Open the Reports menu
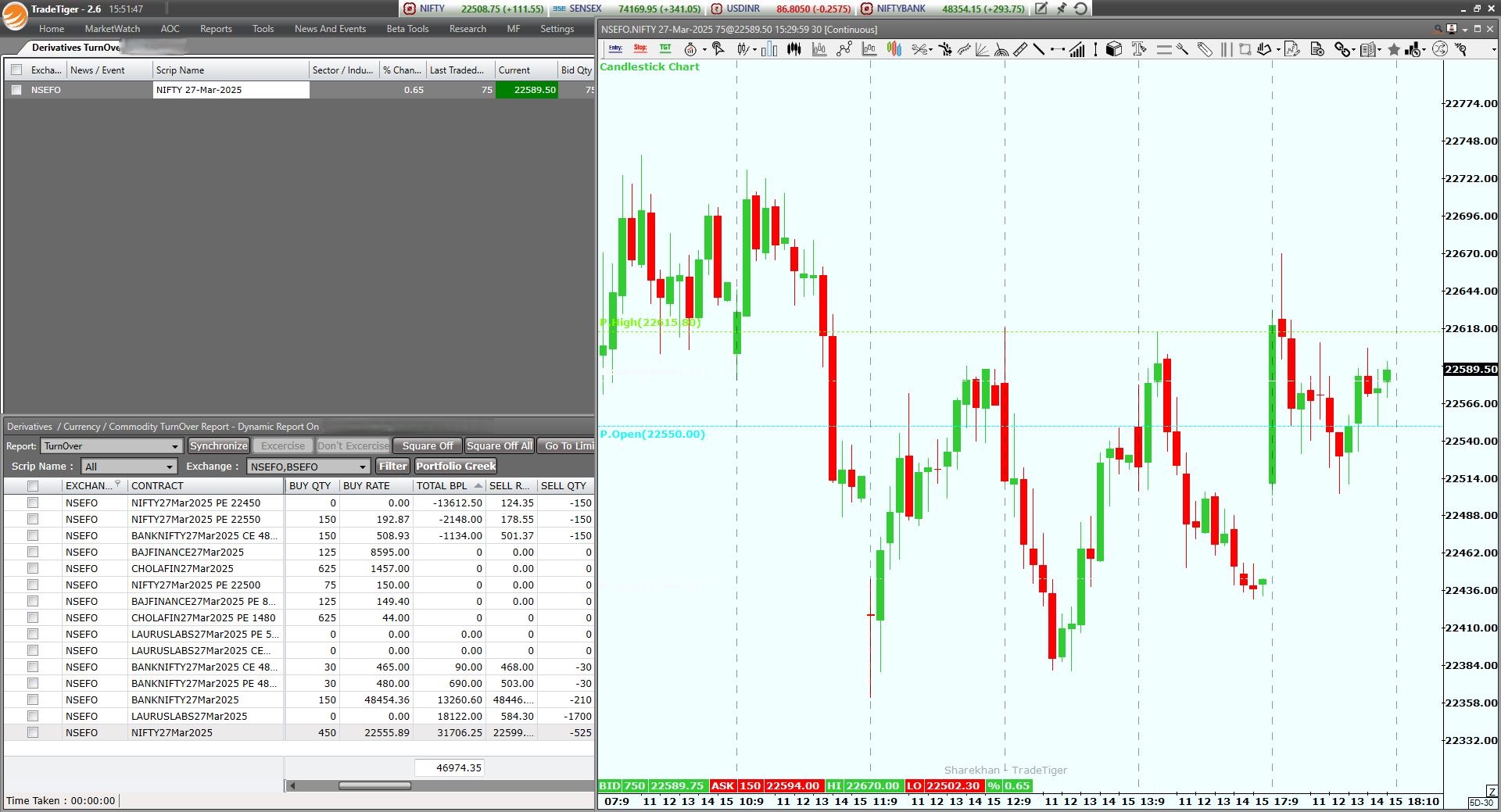This screenshot has height=812, width=1501. (216, 29)
